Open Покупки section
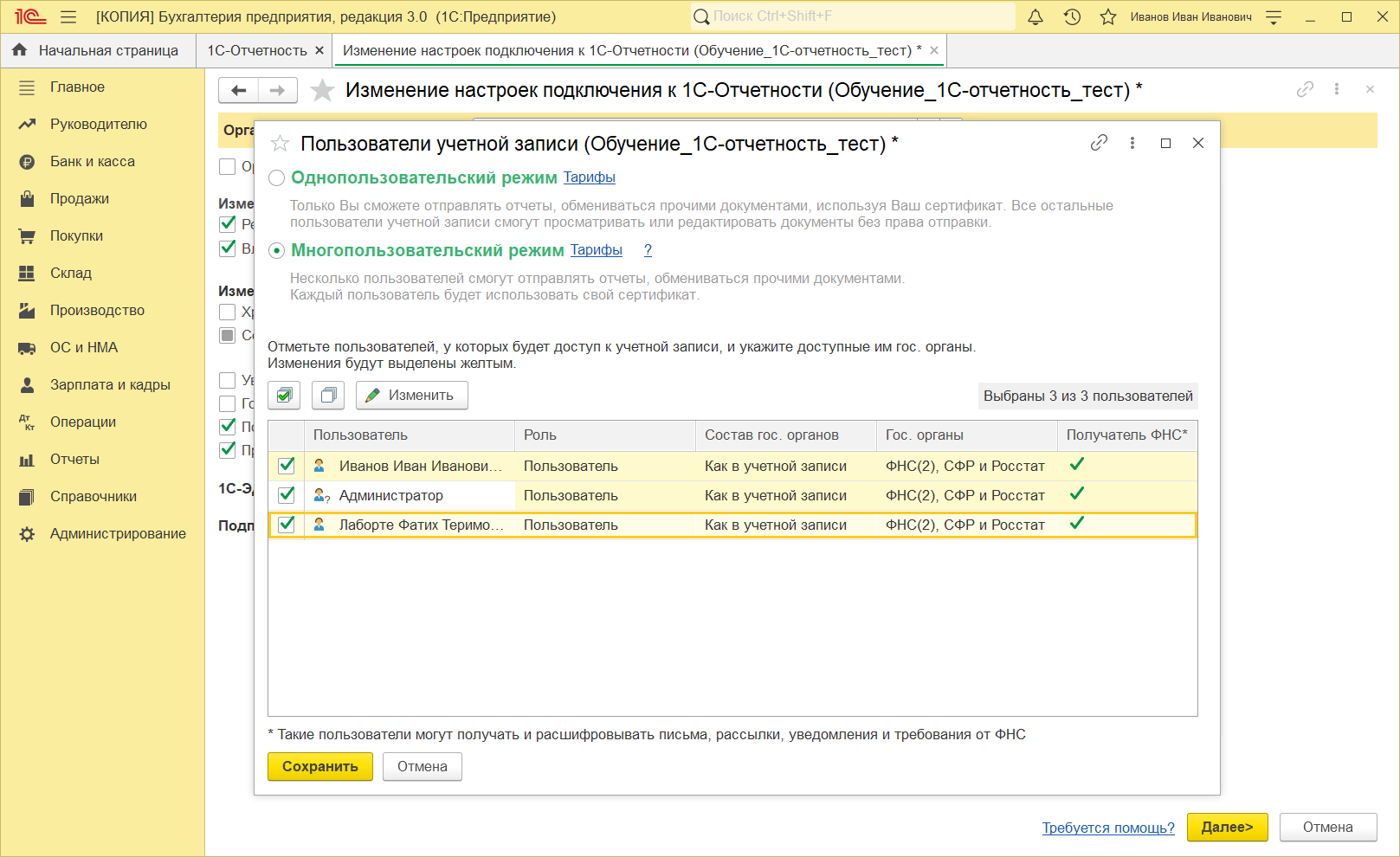This screenshot has width=1400, height=857. [x=76, y=235]
